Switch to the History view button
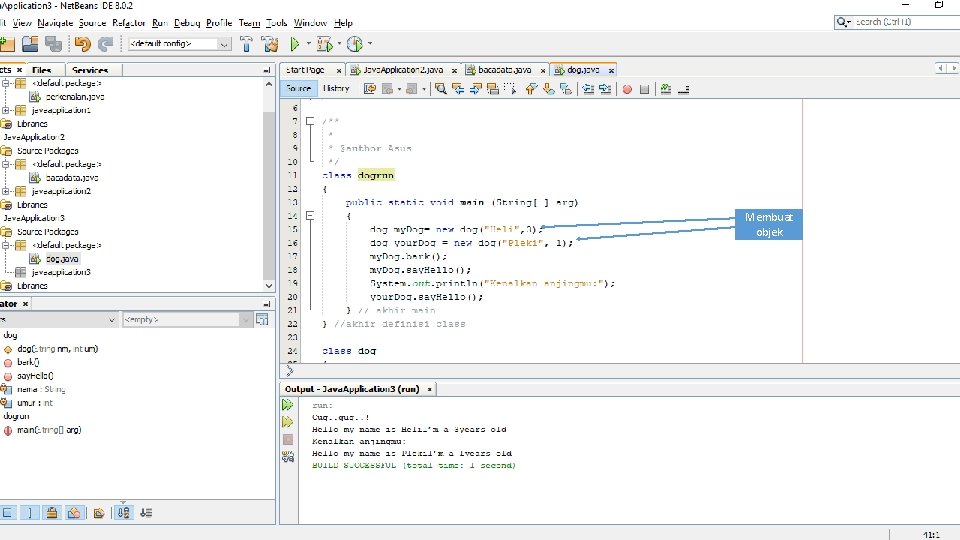 (336, 89)
